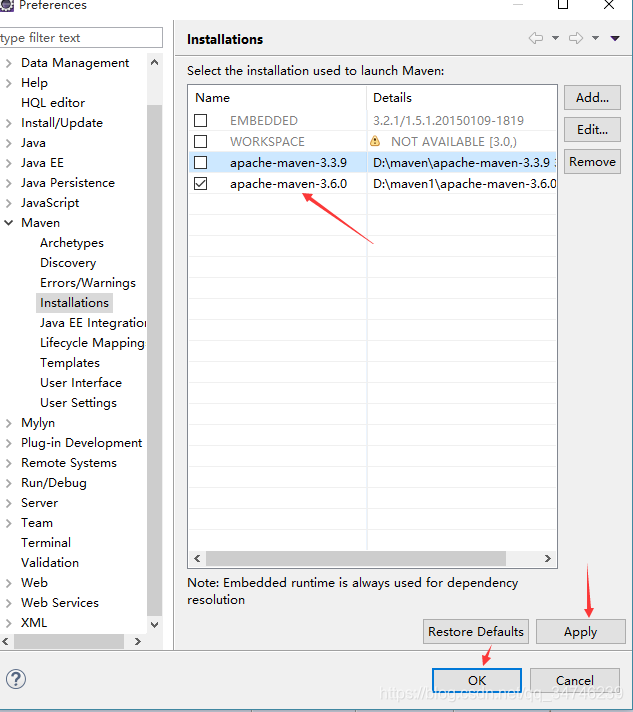Check the apache-maven-3.3.9 checkbox

tap(200, 162)
